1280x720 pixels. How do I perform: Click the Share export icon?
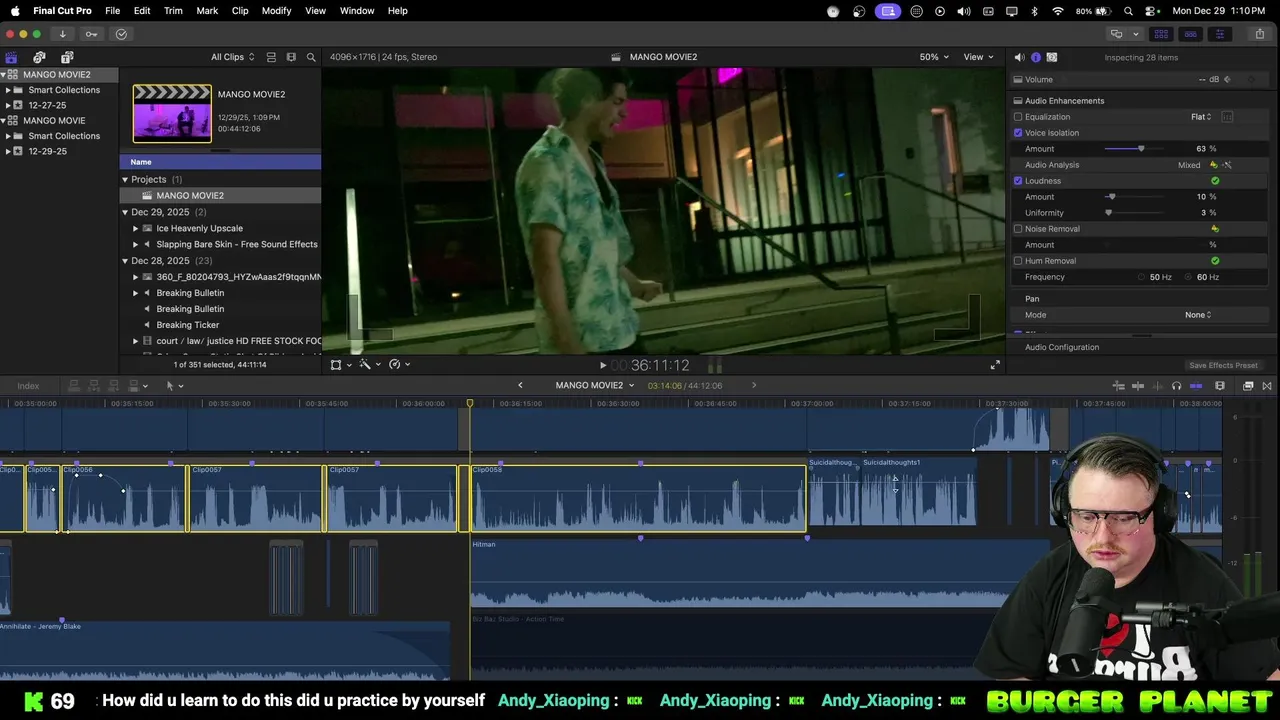pyautogui.click(x=1259, y=34)
